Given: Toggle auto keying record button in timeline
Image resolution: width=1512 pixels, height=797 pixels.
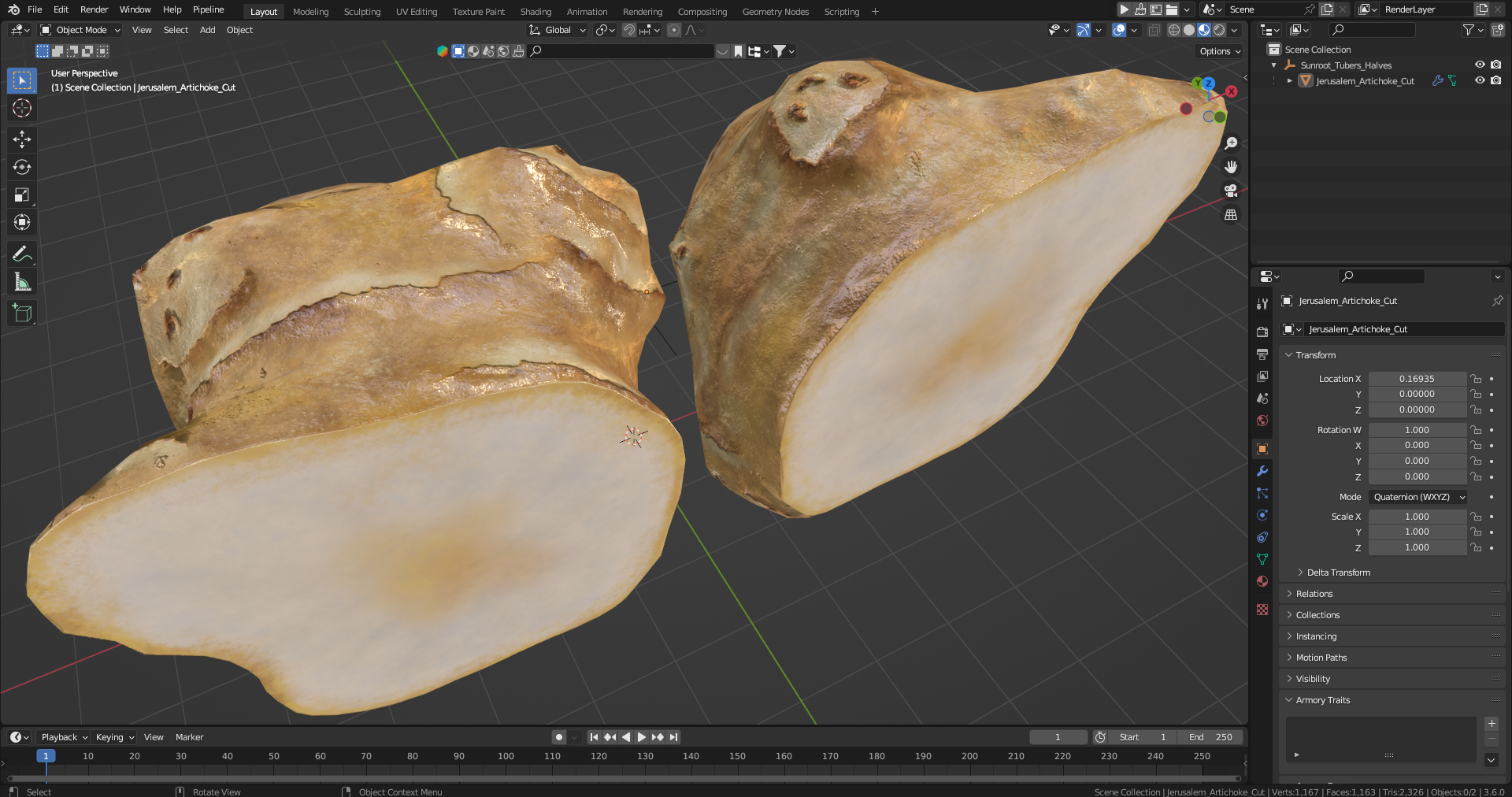Looking at the screenshot, I should [x=558, y=737].
